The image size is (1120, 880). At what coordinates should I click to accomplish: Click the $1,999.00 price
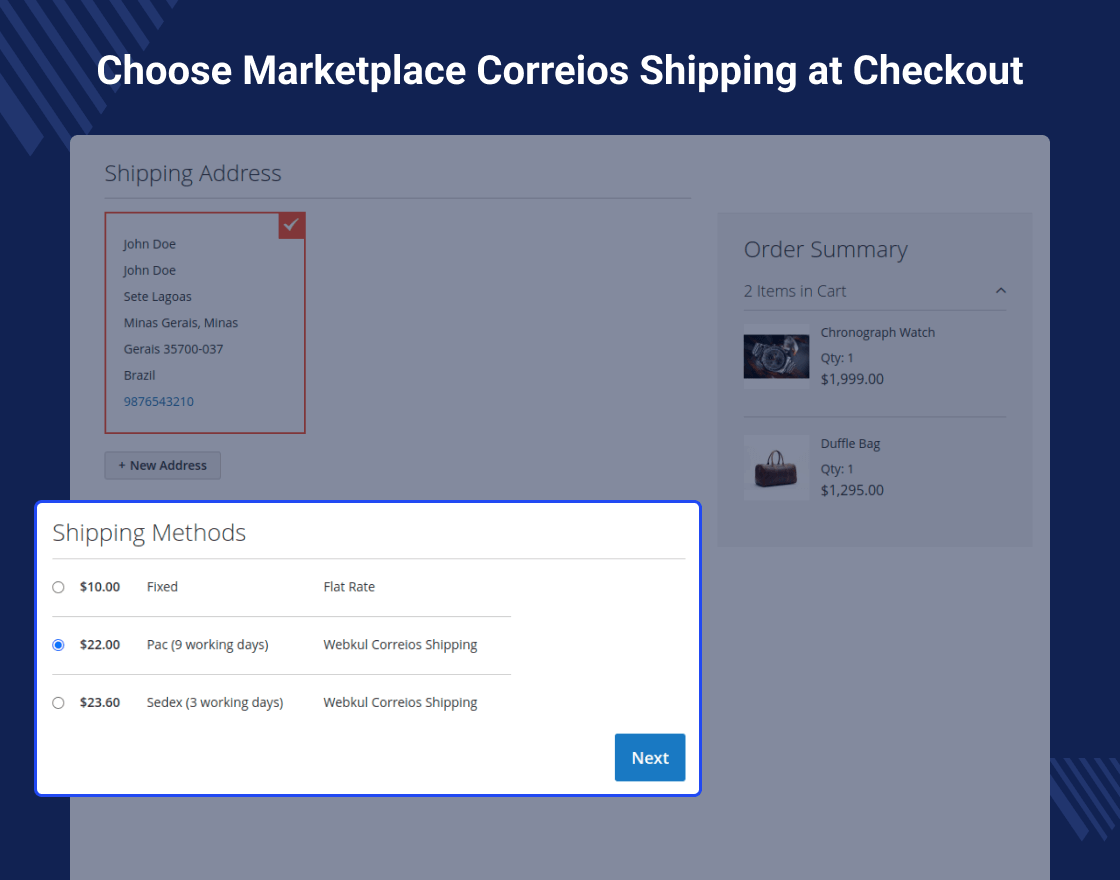click(x=851, y=379)
